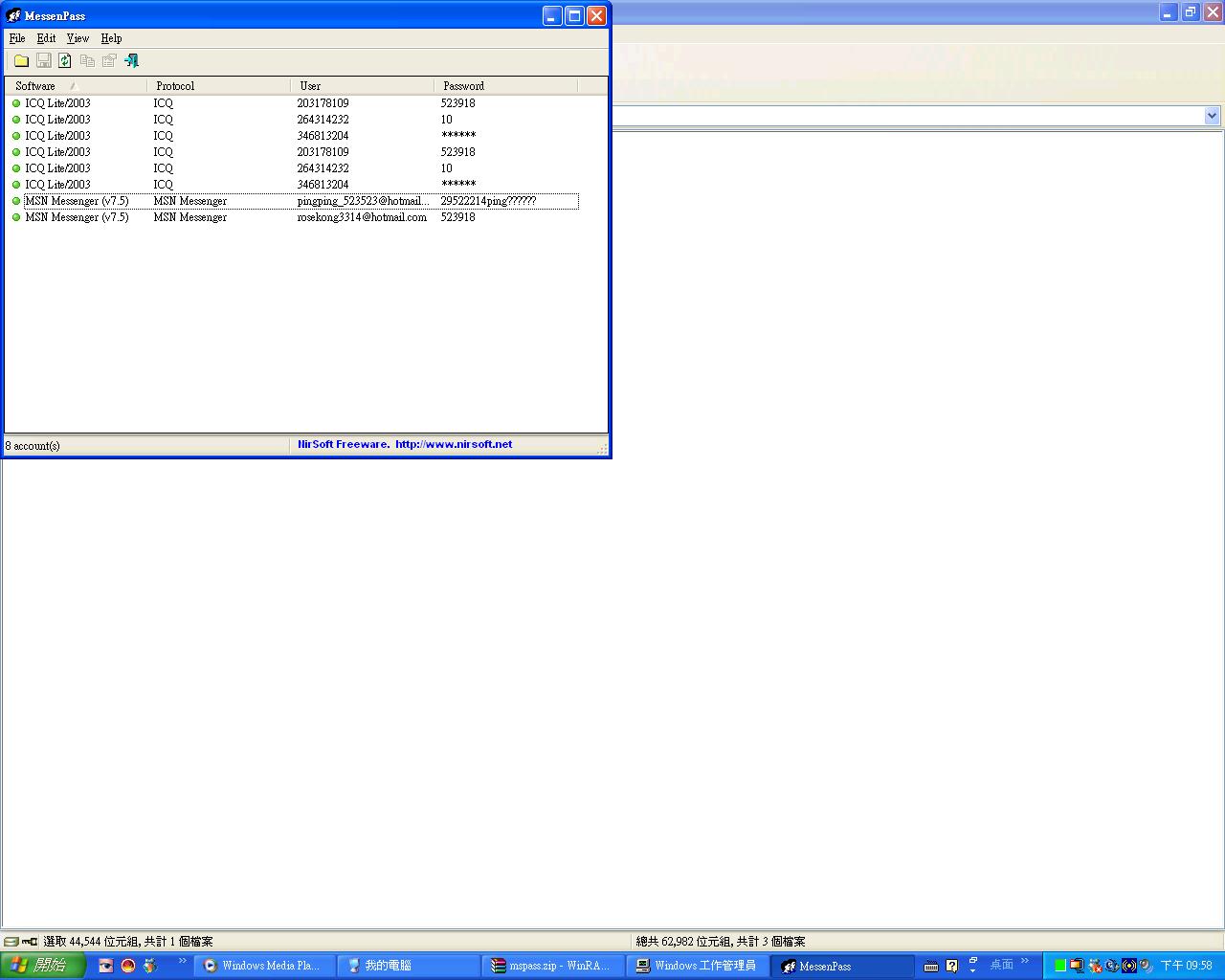Click the 8 account(s) status text
1225x980 pixels.
33,446
